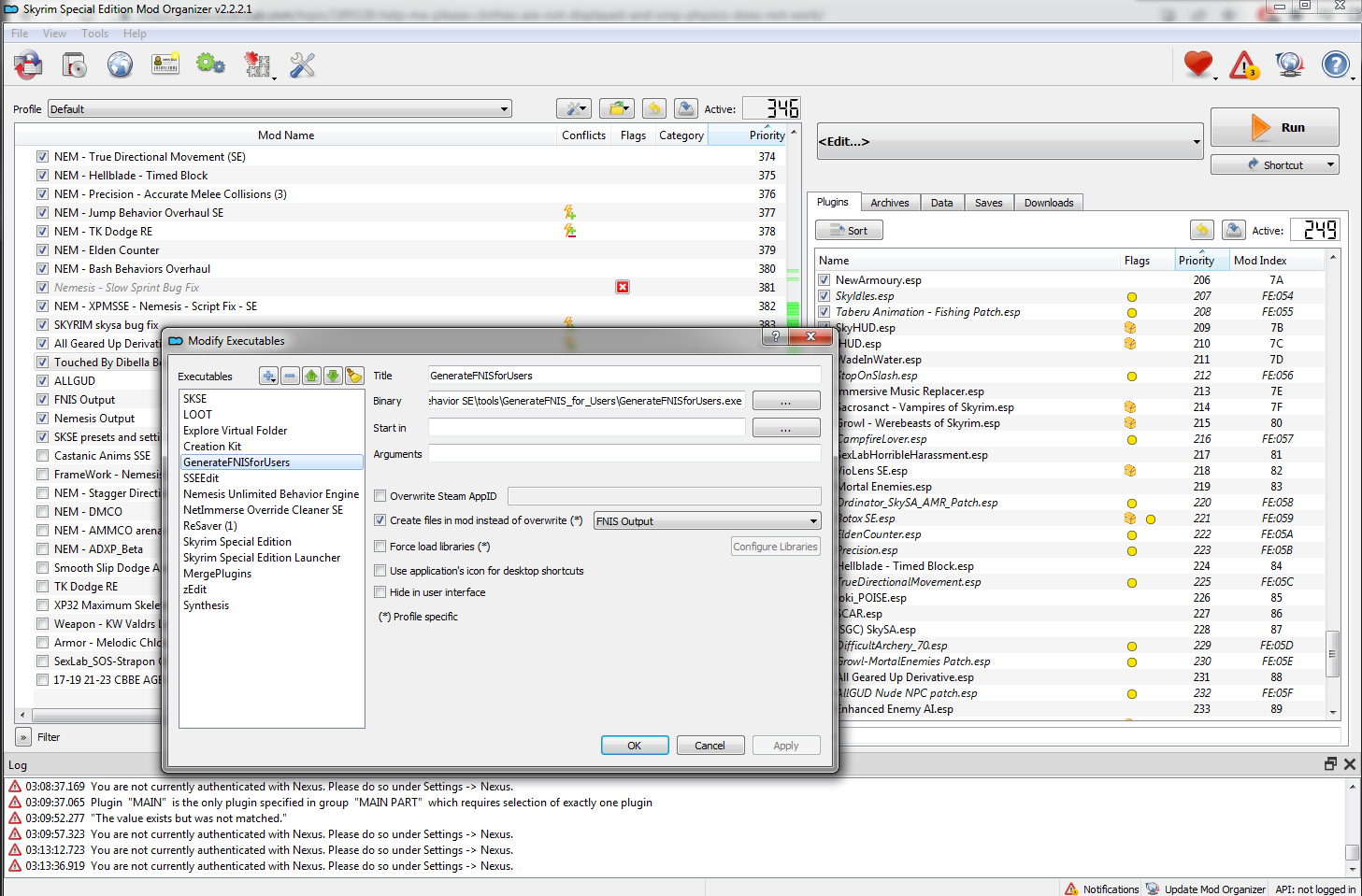Open the gears executables configuration icon

click(210, 64)
